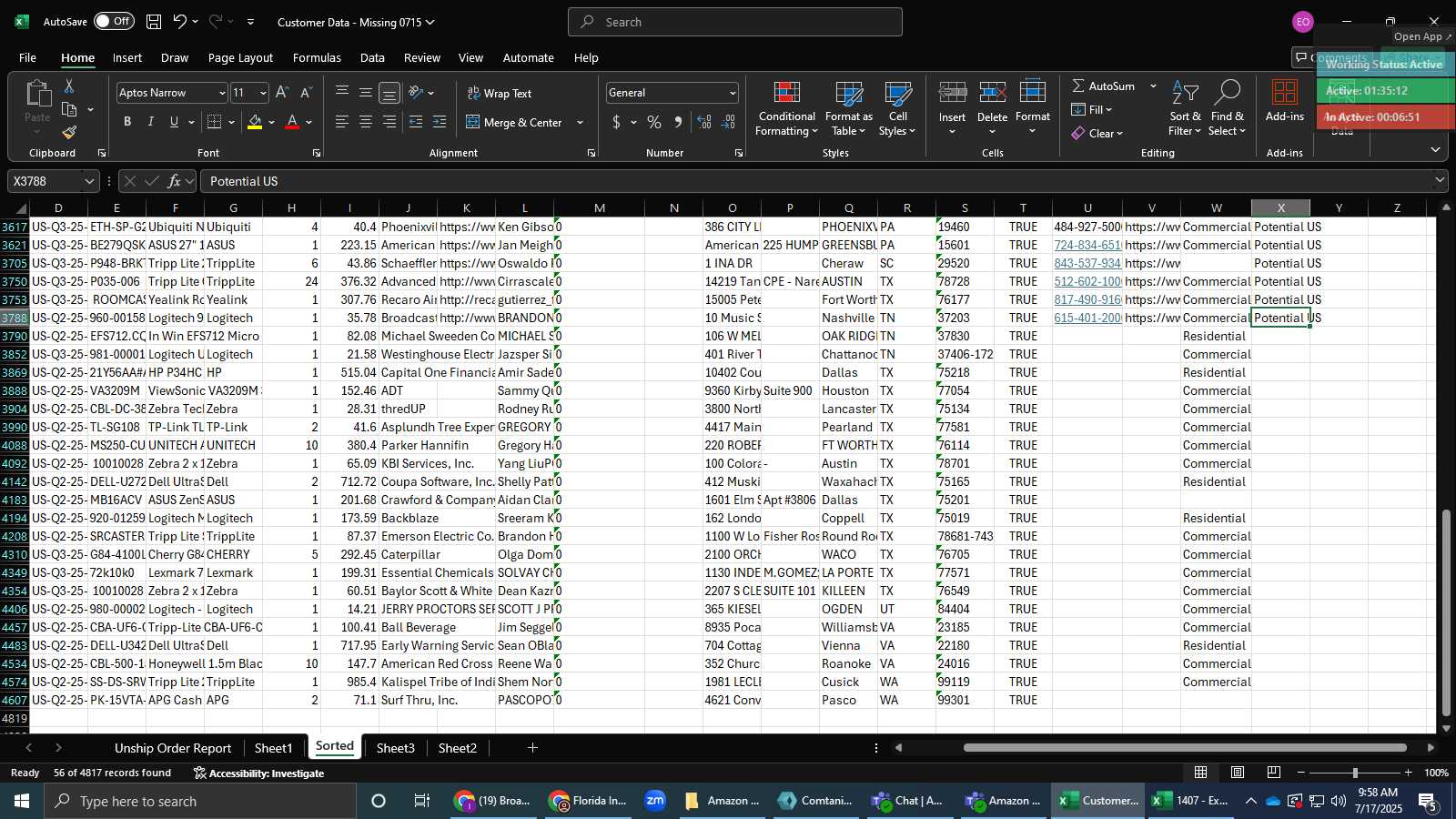Click the Borders icon
This screenshot has height=819, width=1456.
215,122
